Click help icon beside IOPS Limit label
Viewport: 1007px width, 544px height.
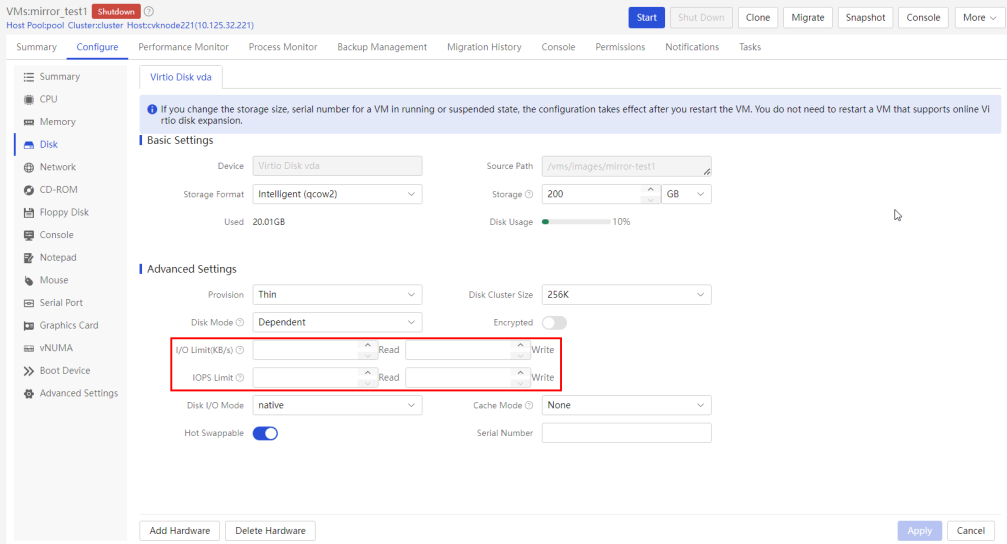(240, 378)
